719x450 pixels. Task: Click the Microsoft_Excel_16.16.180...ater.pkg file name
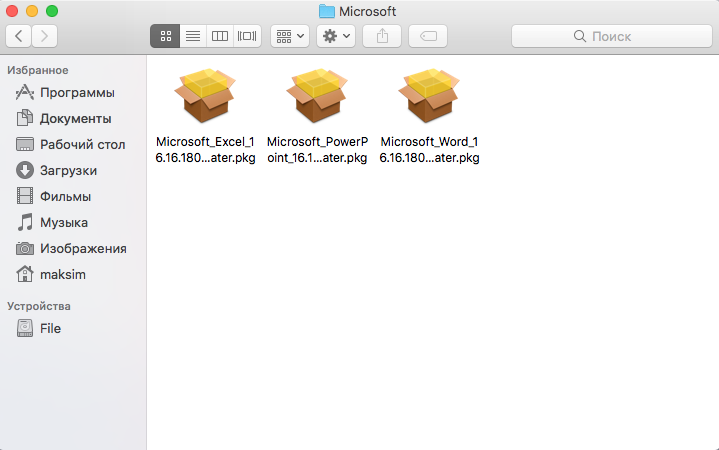[x=205, y=150]
